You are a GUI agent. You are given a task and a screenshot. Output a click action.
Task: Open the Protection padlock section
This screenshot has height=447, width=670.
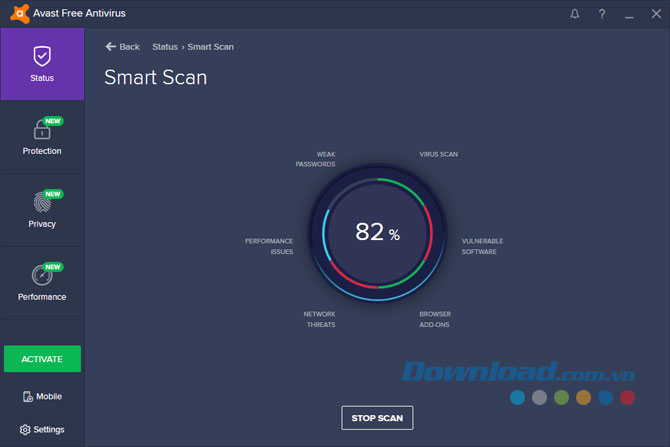(42, 137)
